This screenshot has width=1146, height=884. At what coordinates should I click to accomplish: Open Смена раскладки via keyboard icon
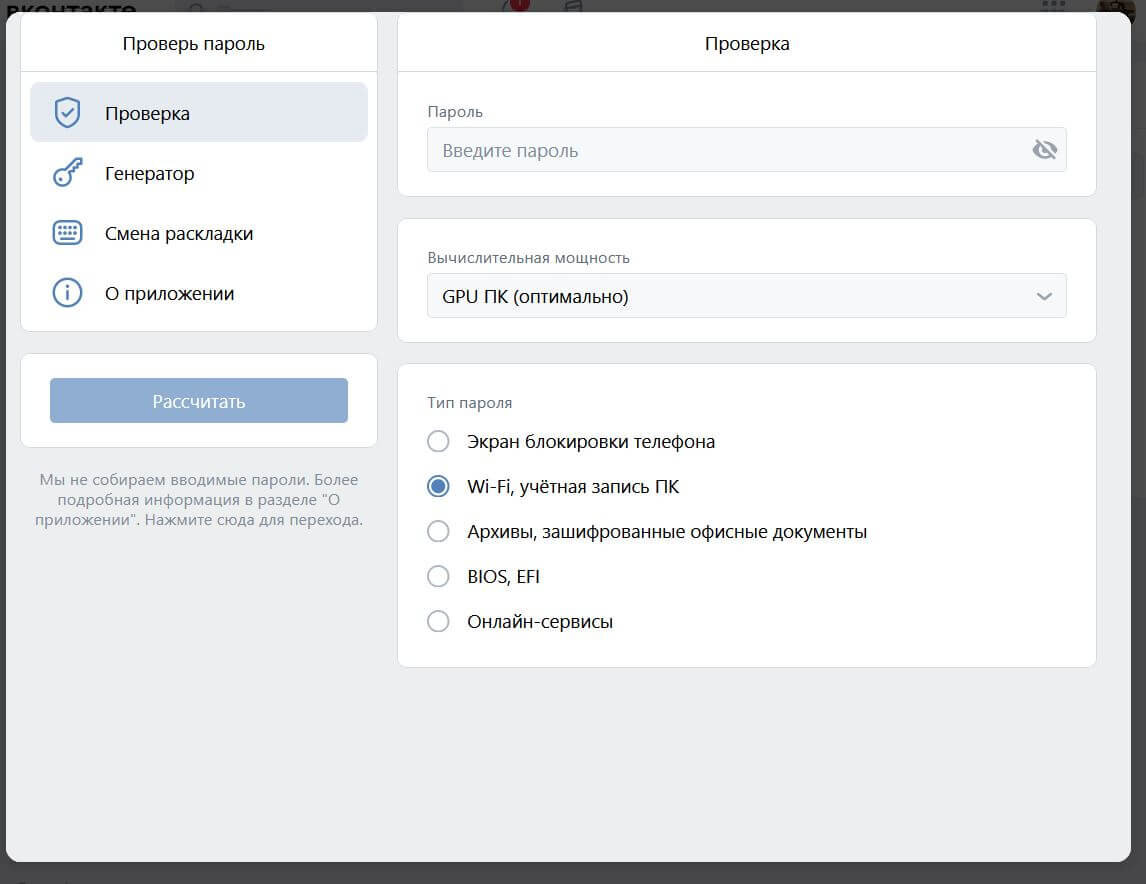click(66, 232)
